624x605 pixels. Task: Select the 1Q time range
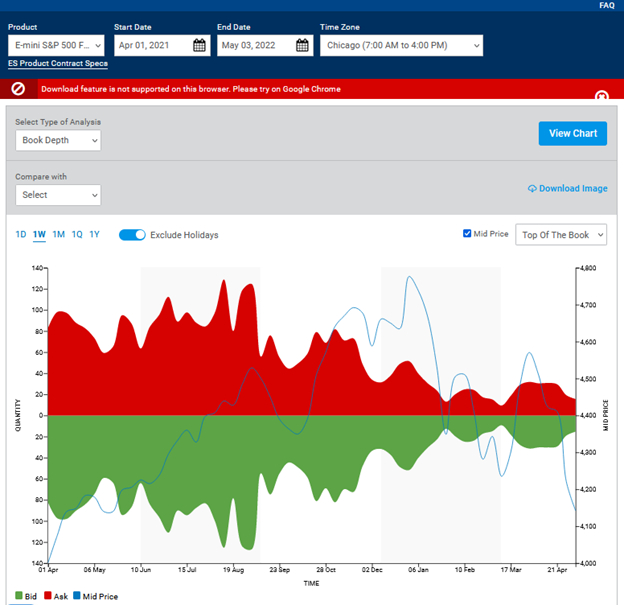[x=77, y=235]
